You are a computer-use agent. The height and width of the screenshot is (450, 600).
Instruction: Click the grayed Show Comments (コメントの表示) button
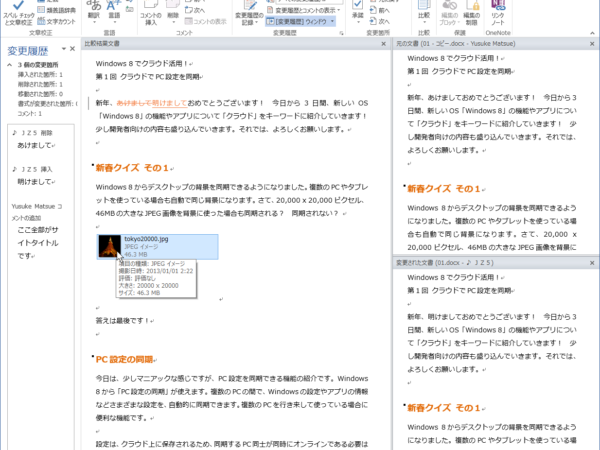206,21
